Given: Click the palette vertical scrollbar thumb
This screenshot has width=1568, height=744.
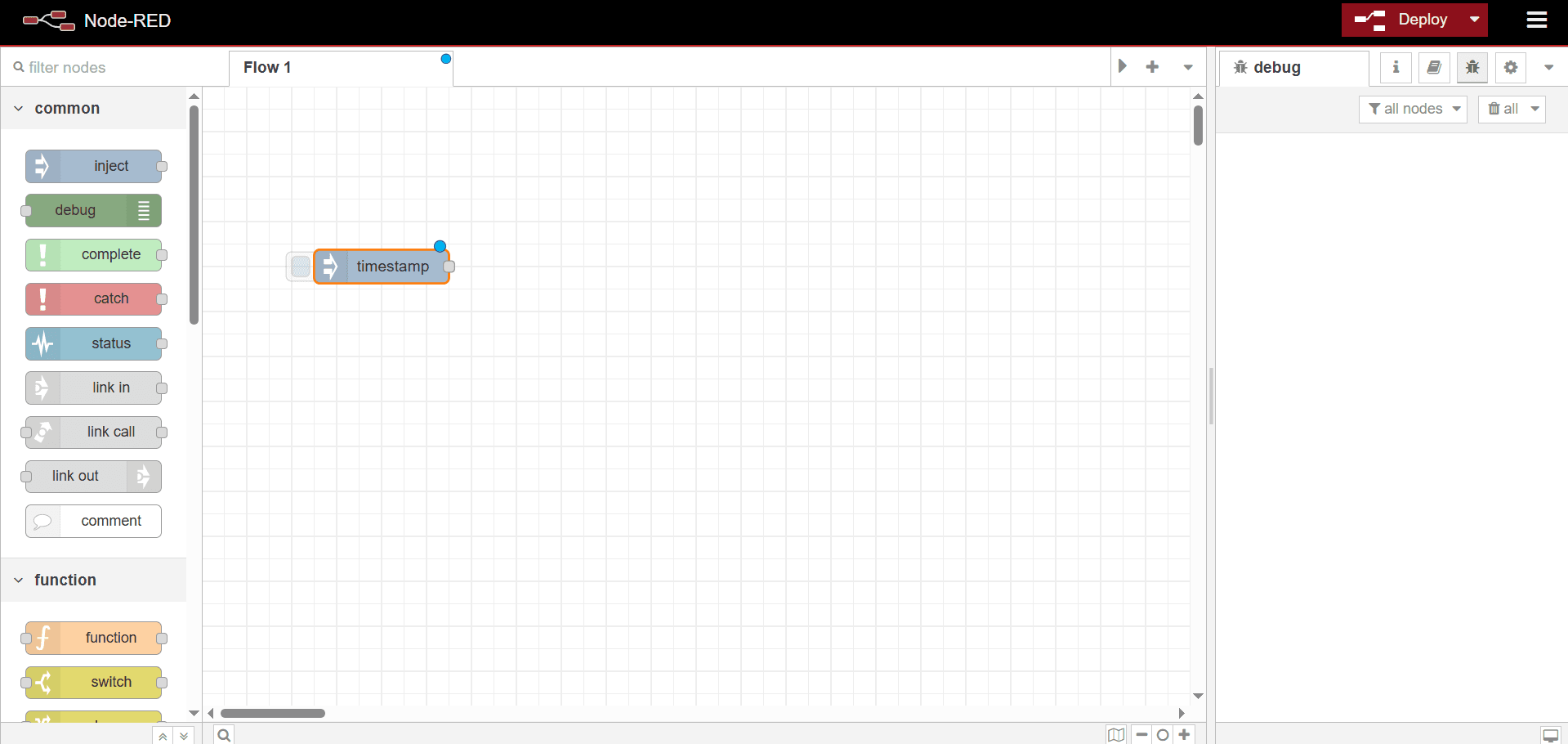Looking at the screenshot, I should click(x=194, y=215).
